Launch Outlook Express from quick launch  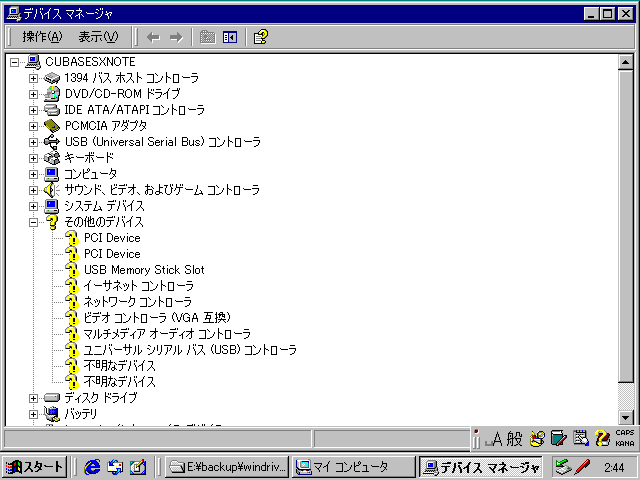115,467
